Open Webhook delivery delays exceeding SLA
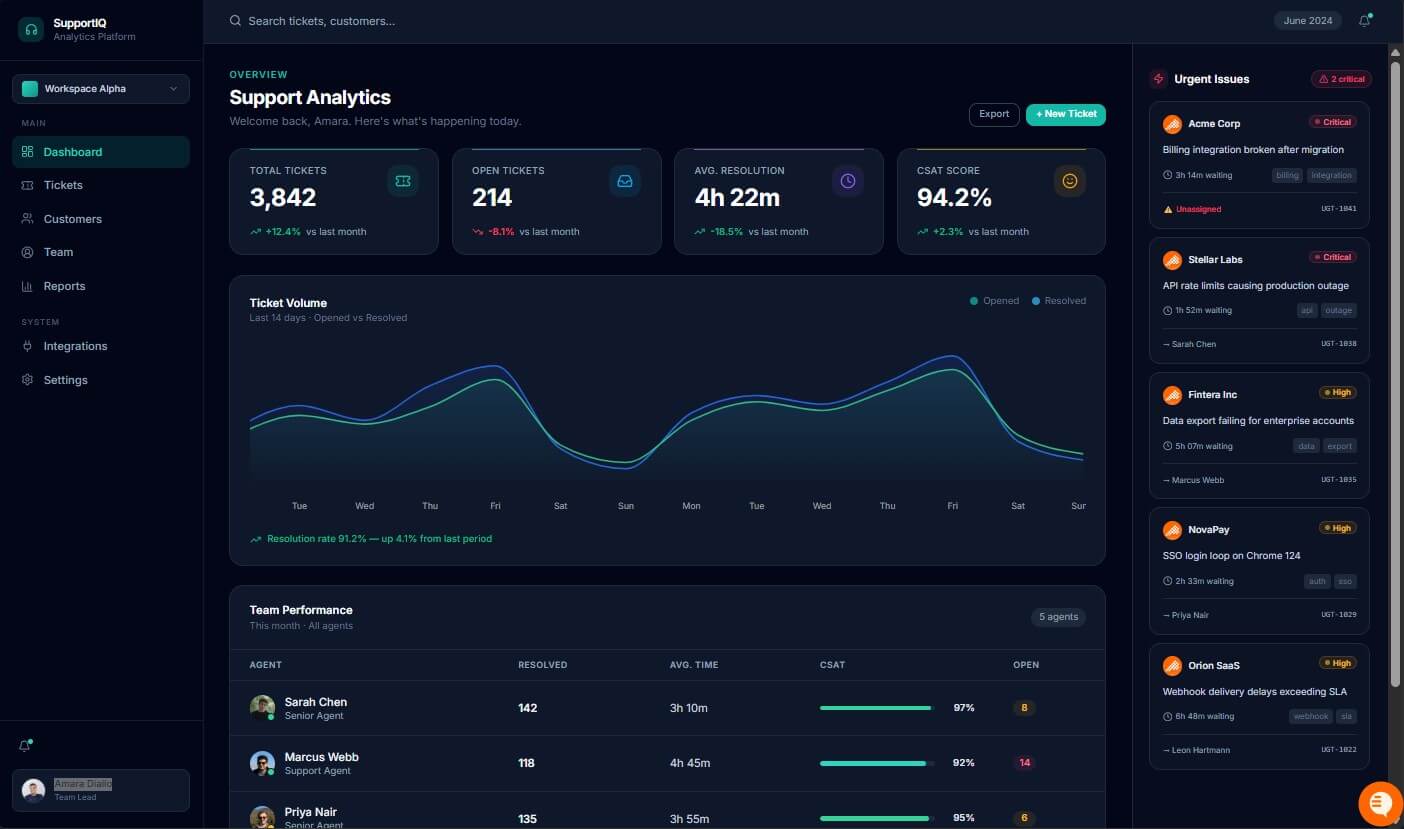 coord(1255,692)
